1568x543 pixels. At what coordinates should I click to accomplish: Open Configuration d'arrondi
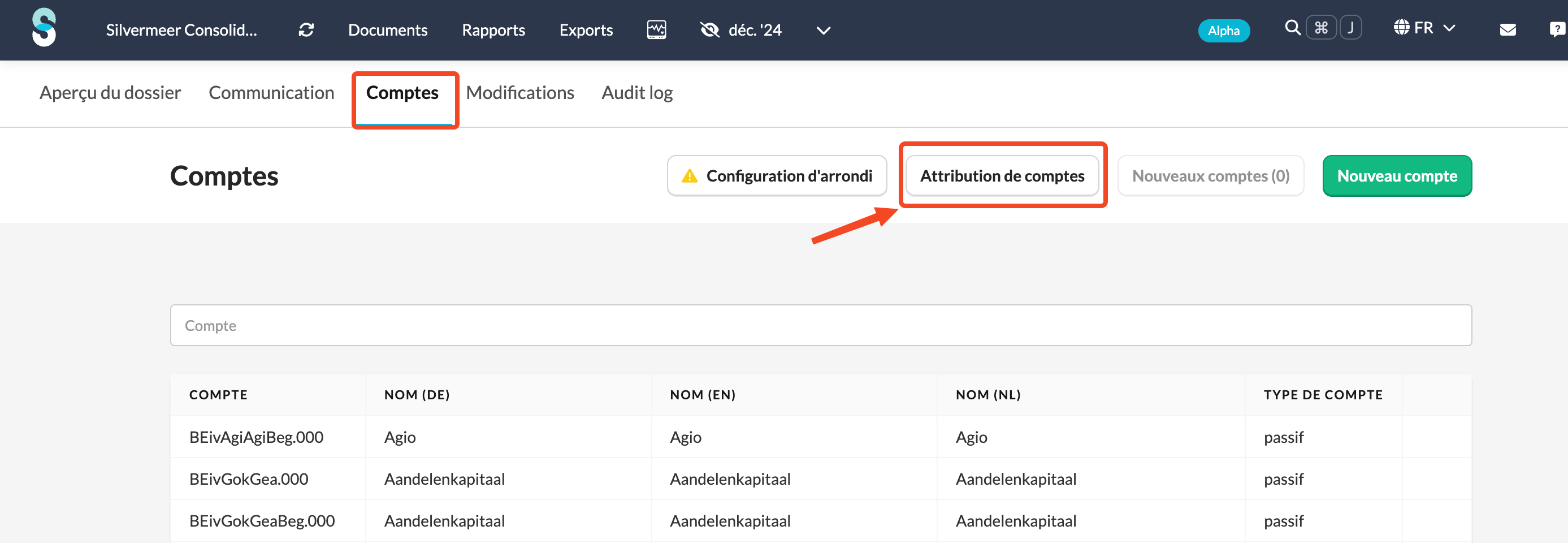coord(777,175)
